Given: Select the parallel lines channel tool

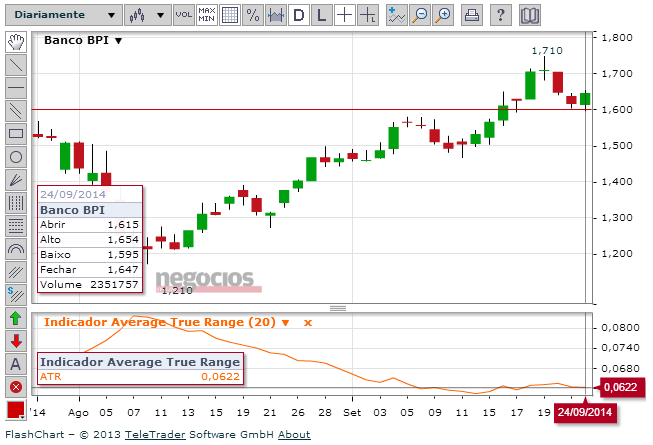Looking at the screenshot, I should [16, 111].
